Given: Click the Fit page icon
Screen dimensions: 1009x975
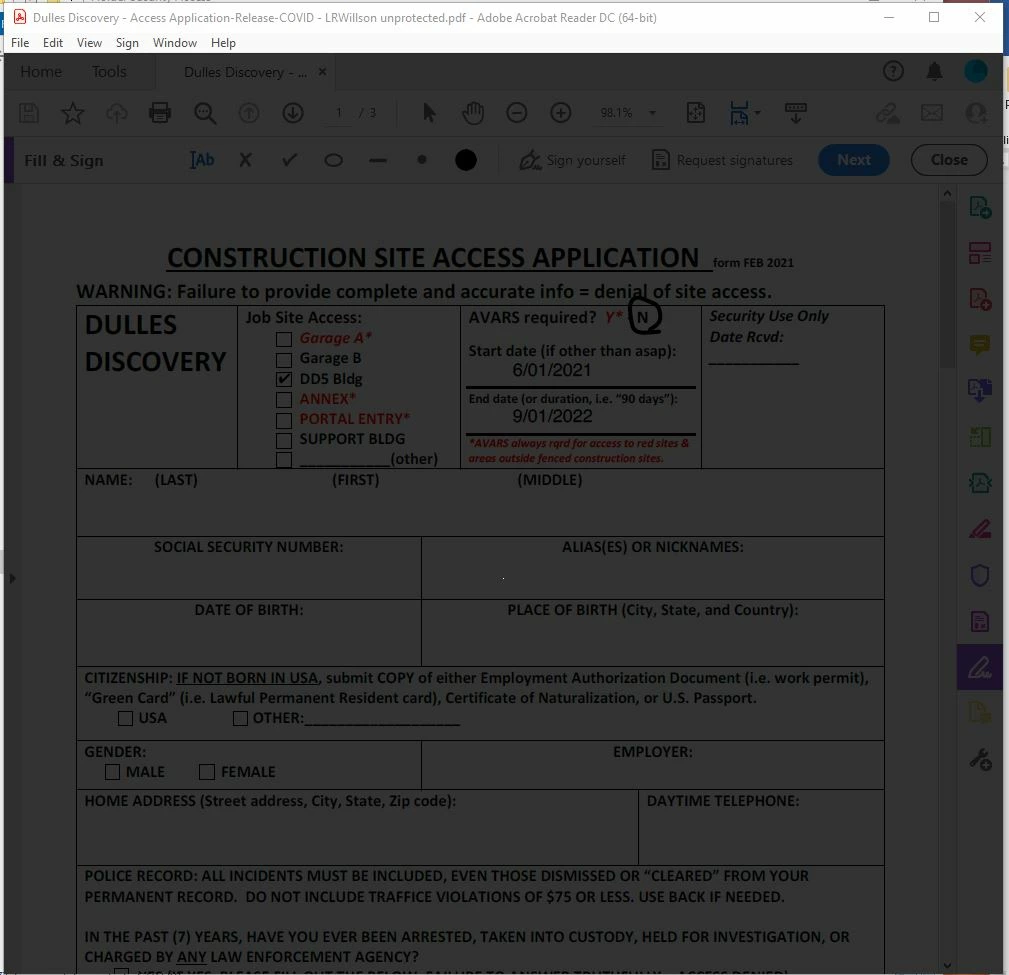Looking at the screenshot, I should click(696, 113).
